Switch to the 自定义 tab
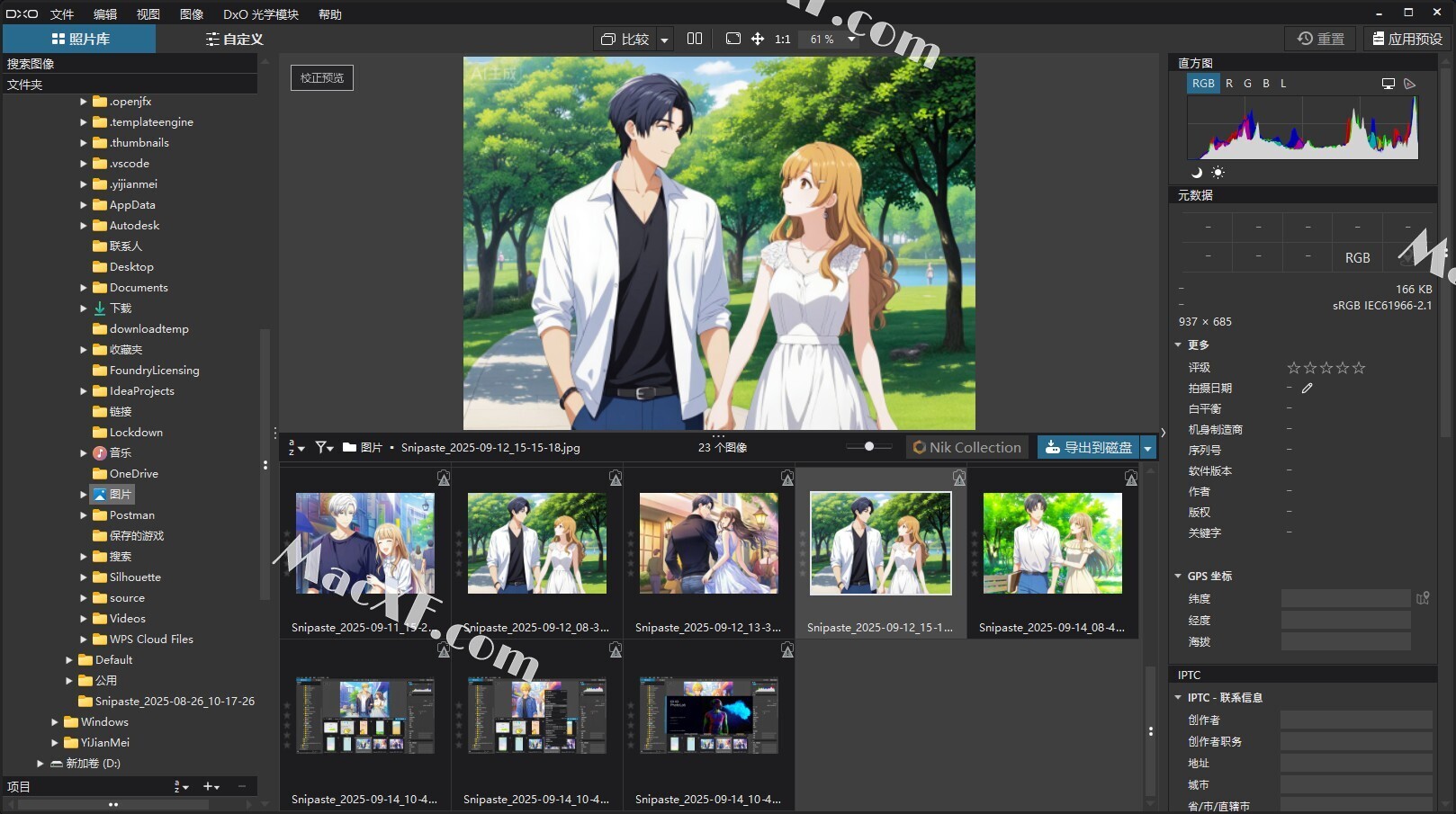The height and width of the screenshot is (814, 1456). coord(234,39)
